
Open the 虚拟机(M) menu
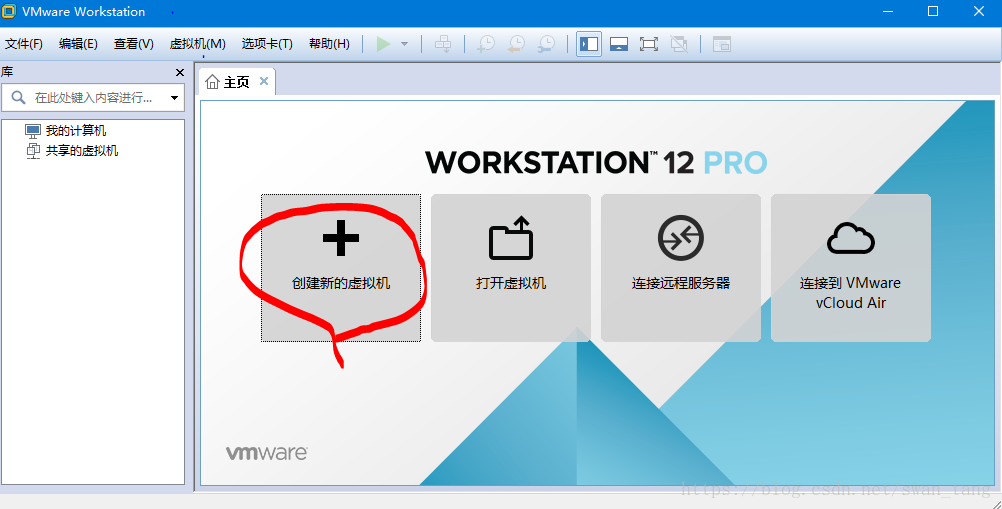[197, 44]
